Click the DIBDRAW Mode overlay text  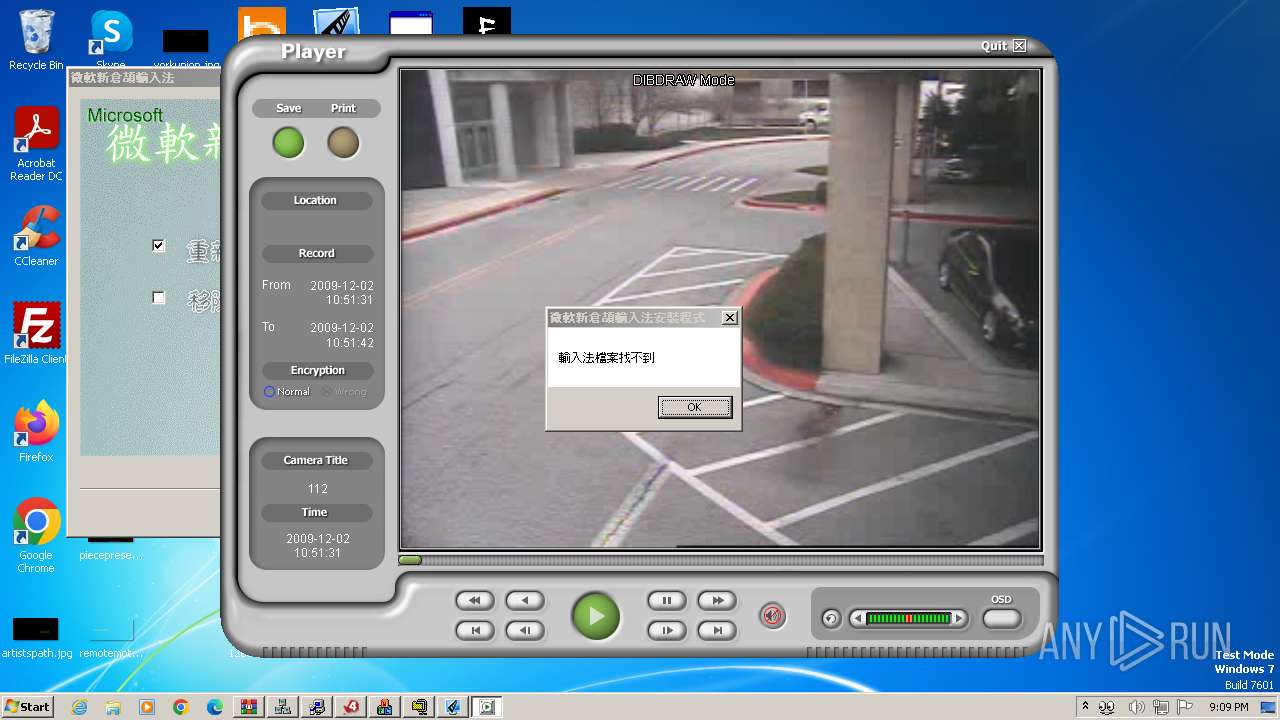pos(684,80)
